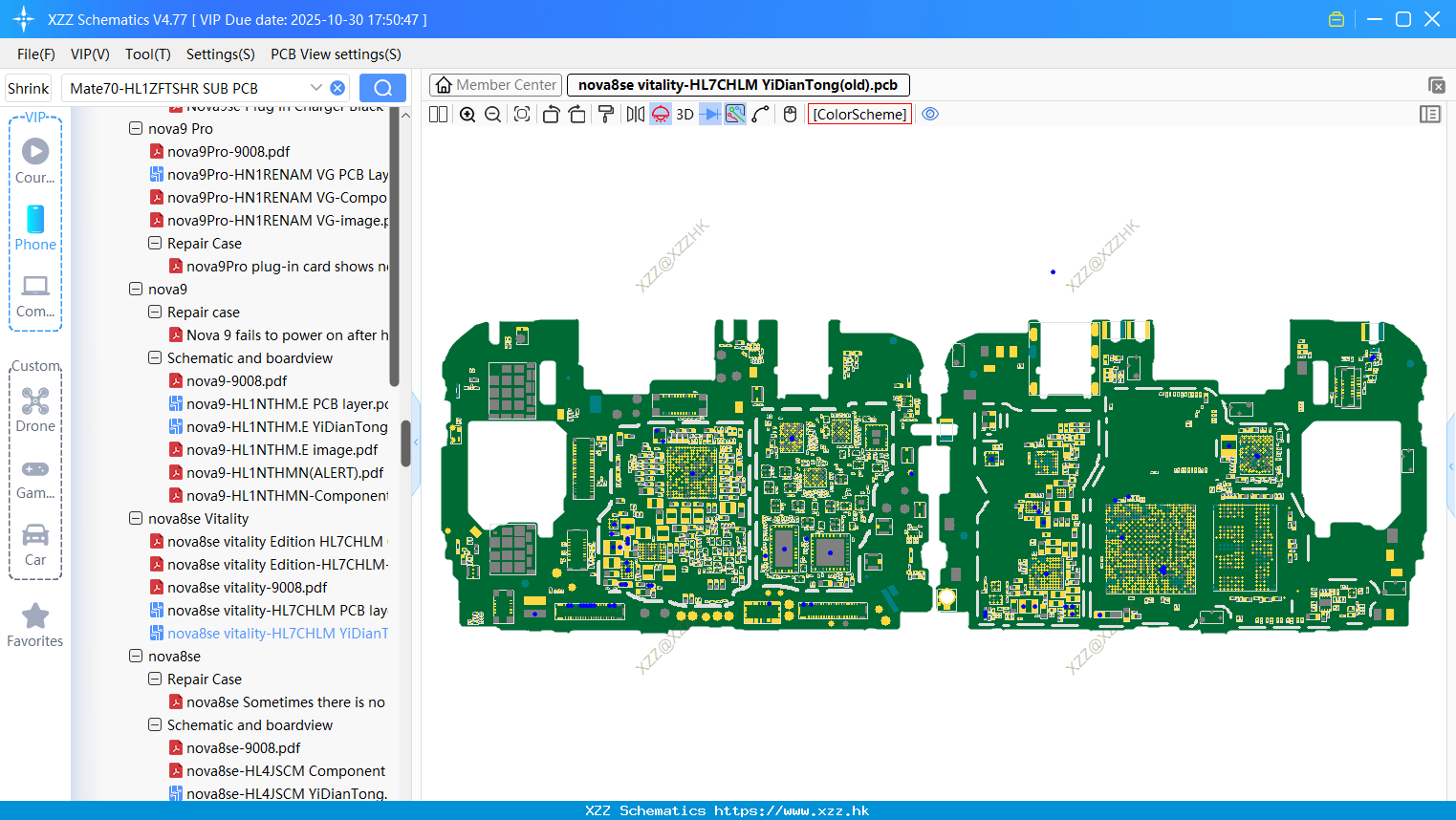The height and width of the screenshot is (820, 1456).
Task: Select the paint roller highlight tool
Action: click(x=606, y=115)
